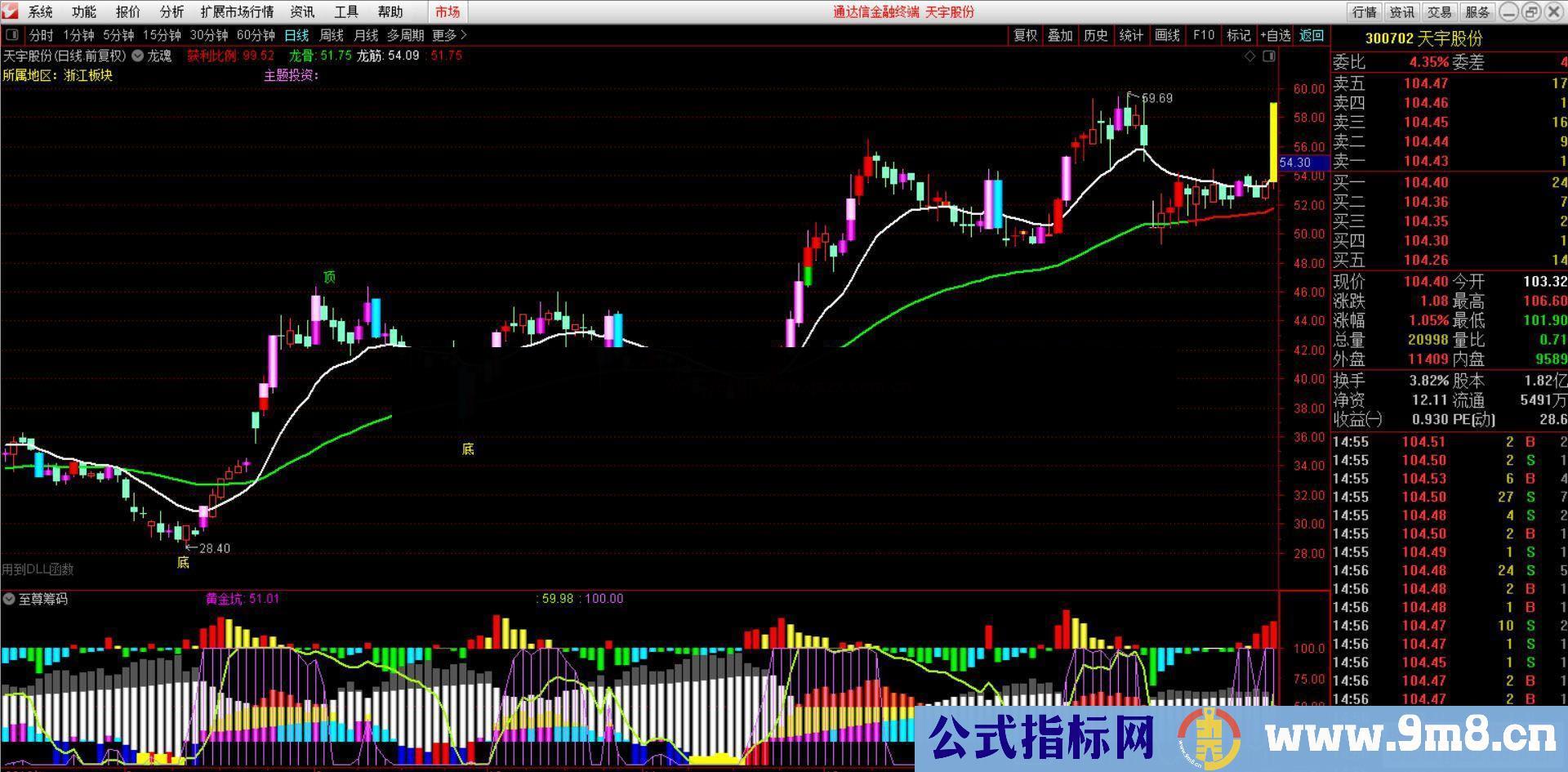
Task: Add stock via +自选 button
Action: (x=1275, y=35)
